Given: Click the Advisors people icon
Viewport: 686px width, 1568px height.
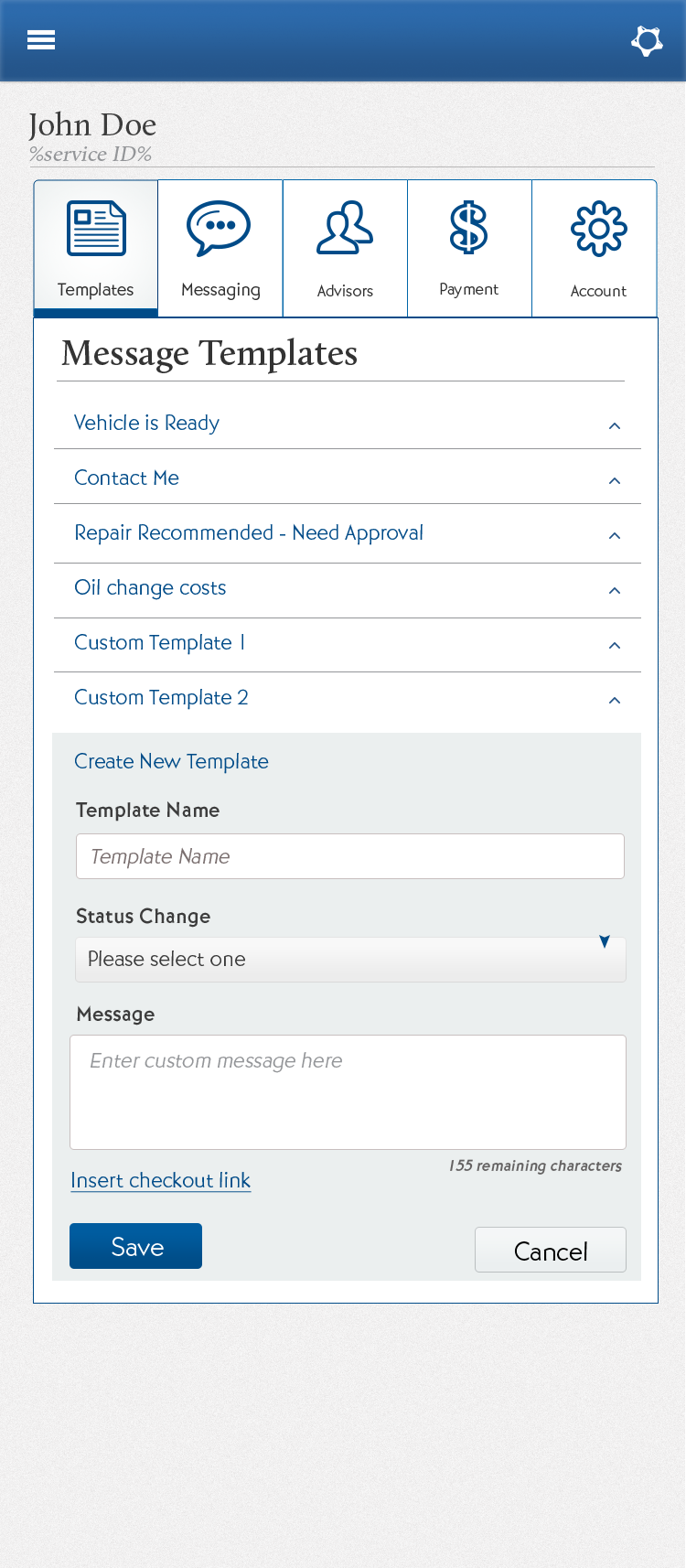Looking at the screenshot, I should 345,229.
